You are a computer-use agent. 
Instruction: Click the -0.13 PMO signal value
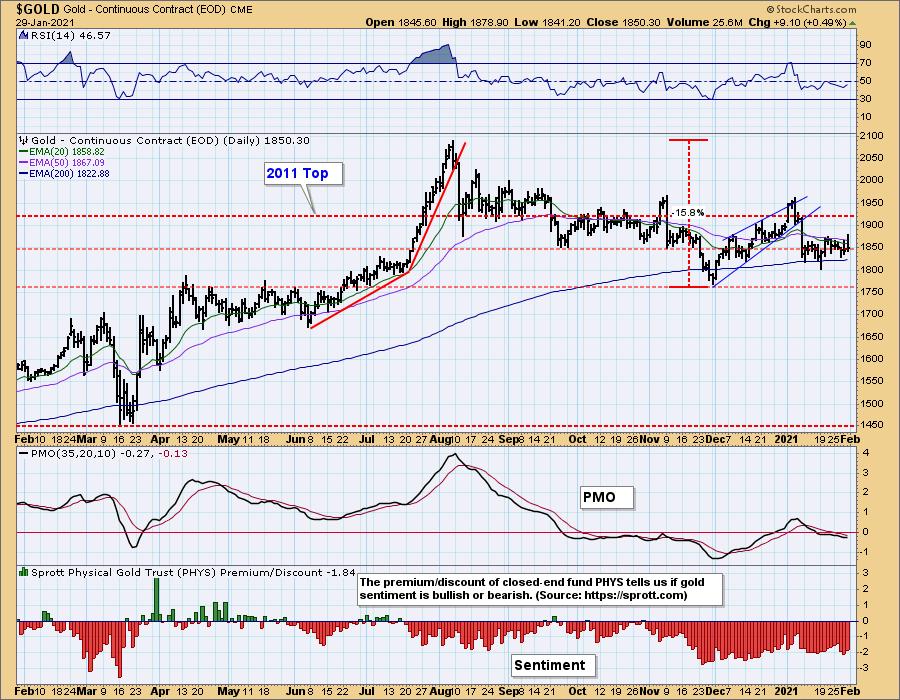coord(172,453)
